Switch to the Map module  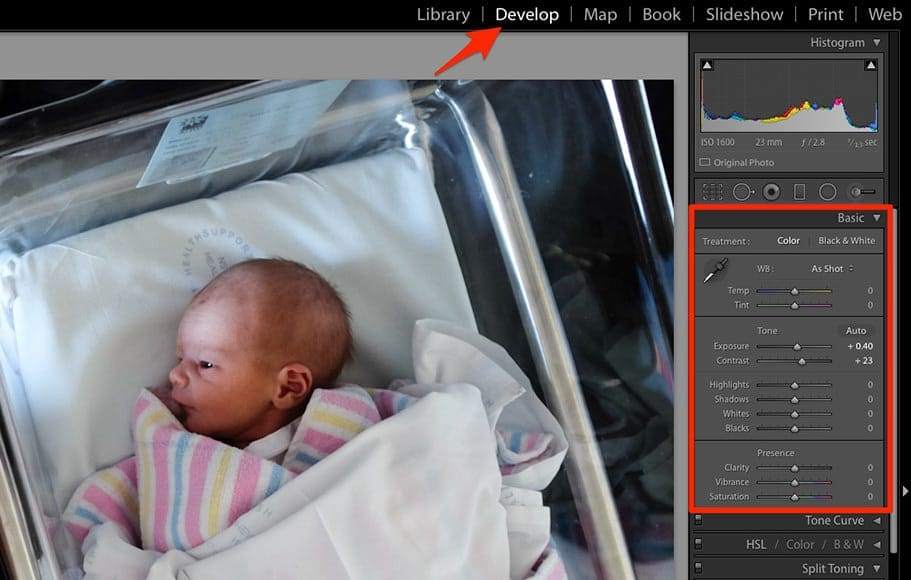[600, 15]
